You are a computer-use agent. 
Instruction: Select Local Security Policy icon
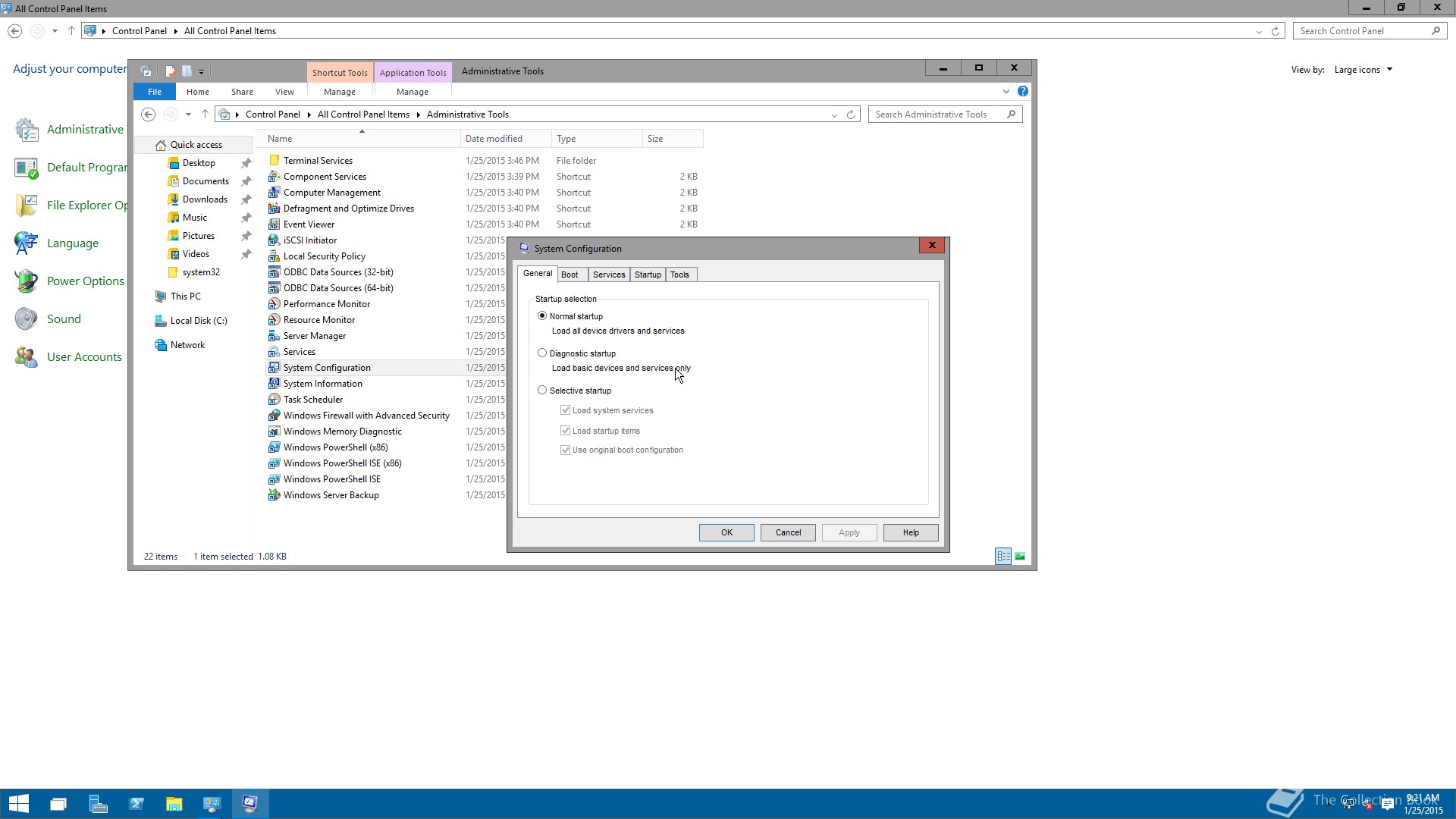274,256
